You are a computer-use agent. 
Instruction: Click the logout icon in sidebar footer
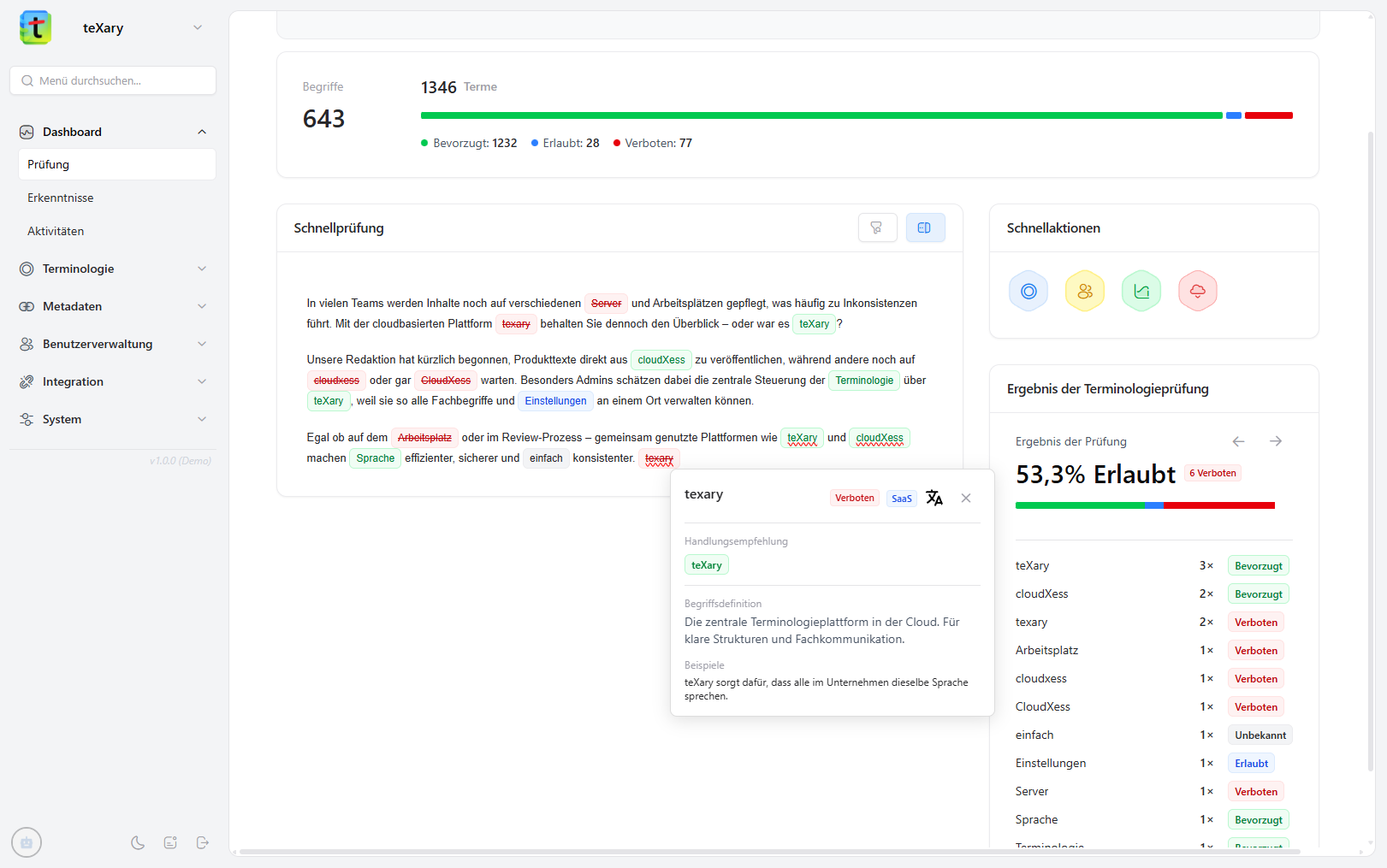(203, 842)
